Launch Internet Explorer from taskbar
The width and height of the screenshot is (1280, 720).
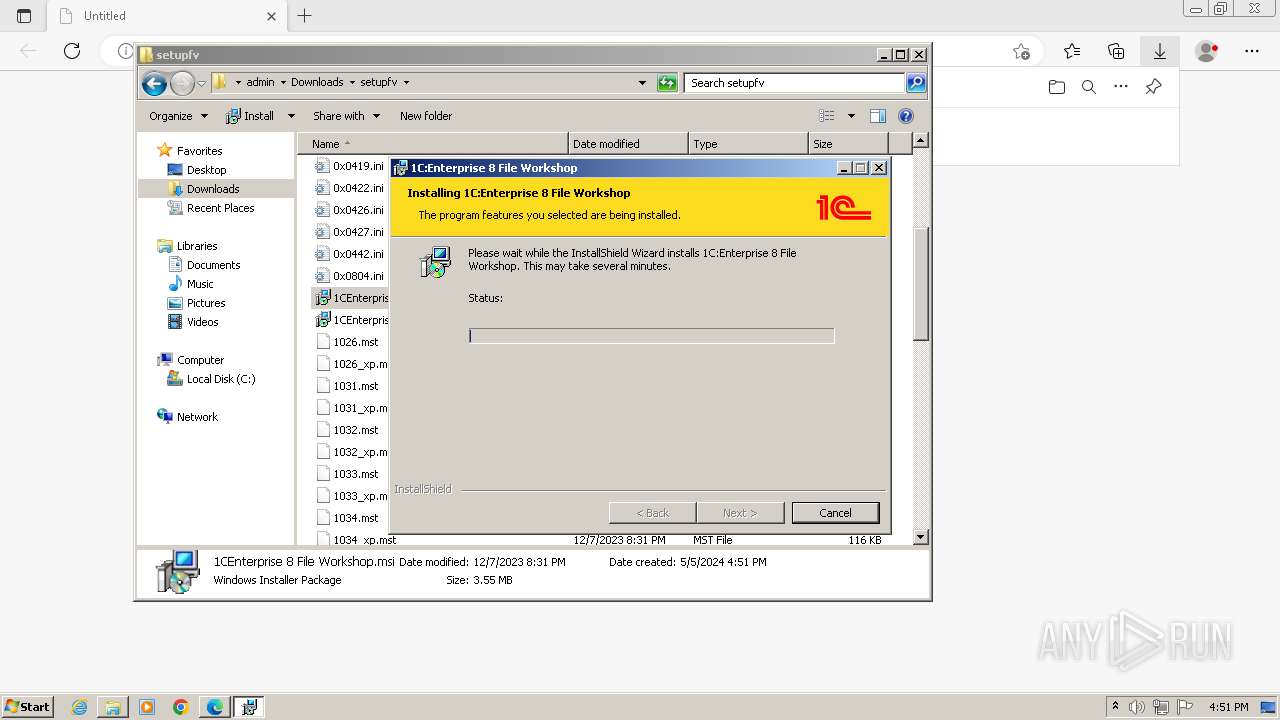tap(80, 707)
